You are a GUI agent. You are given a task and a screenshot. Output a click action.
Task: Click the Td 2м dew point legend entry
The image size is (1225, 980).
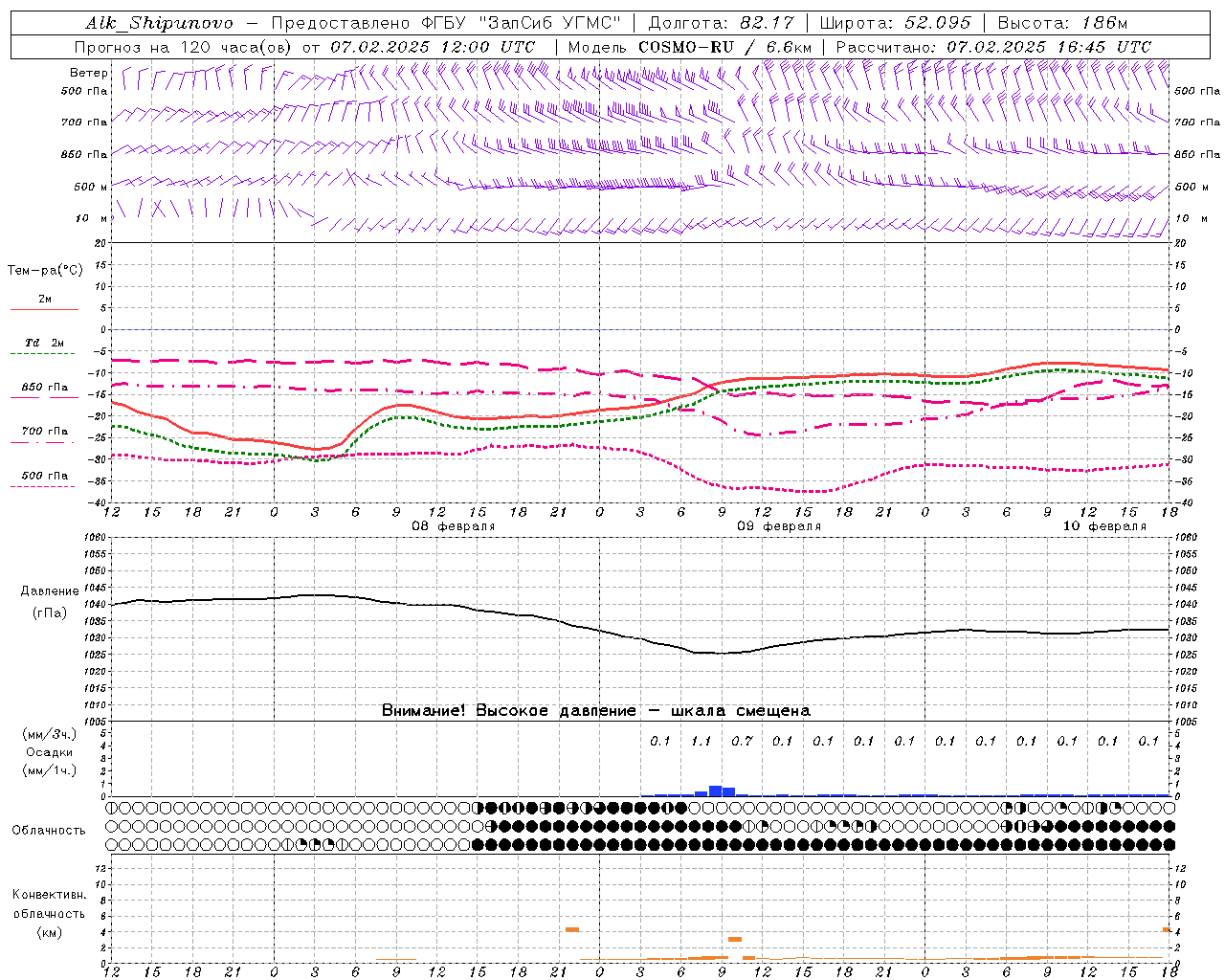point(44,343)
